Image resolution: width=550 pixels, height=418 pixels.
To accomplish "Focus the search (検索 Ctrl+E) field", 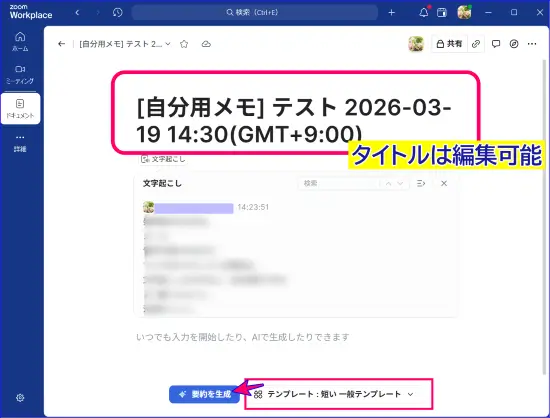I will [x=255, y=13].
